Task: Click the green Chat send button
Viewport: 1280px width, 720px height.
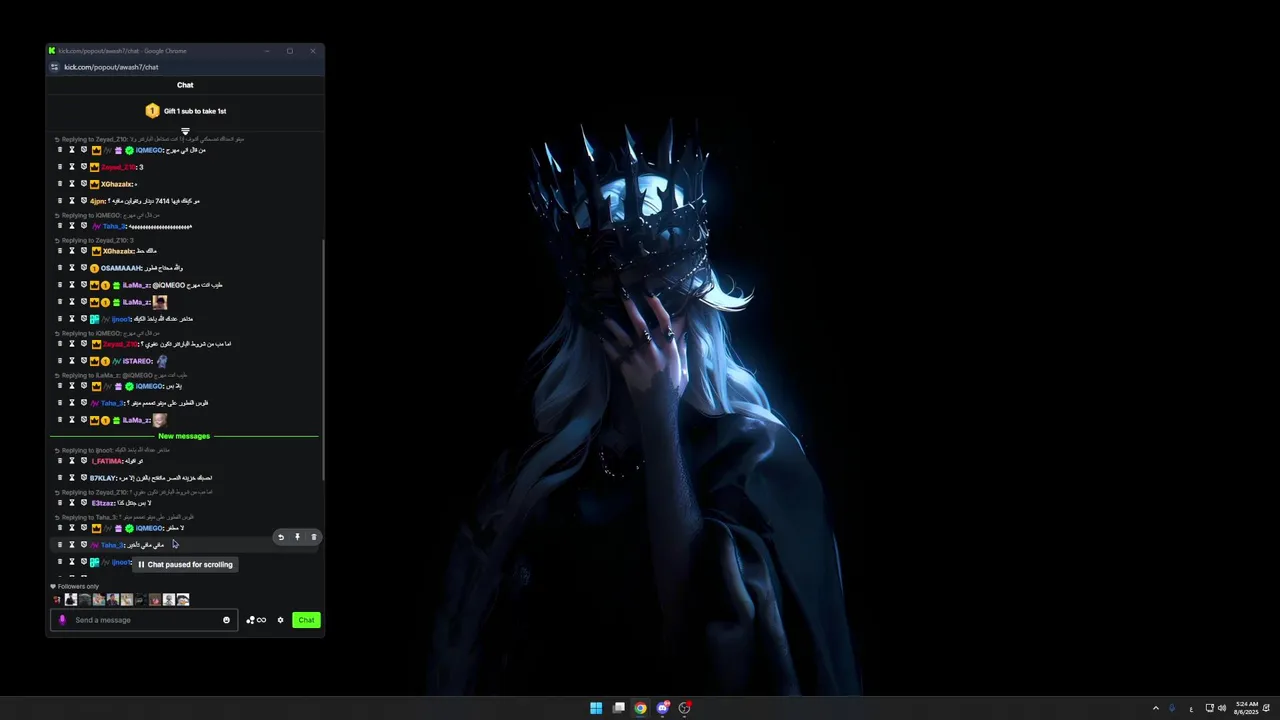Action: [x=306, y=620]
